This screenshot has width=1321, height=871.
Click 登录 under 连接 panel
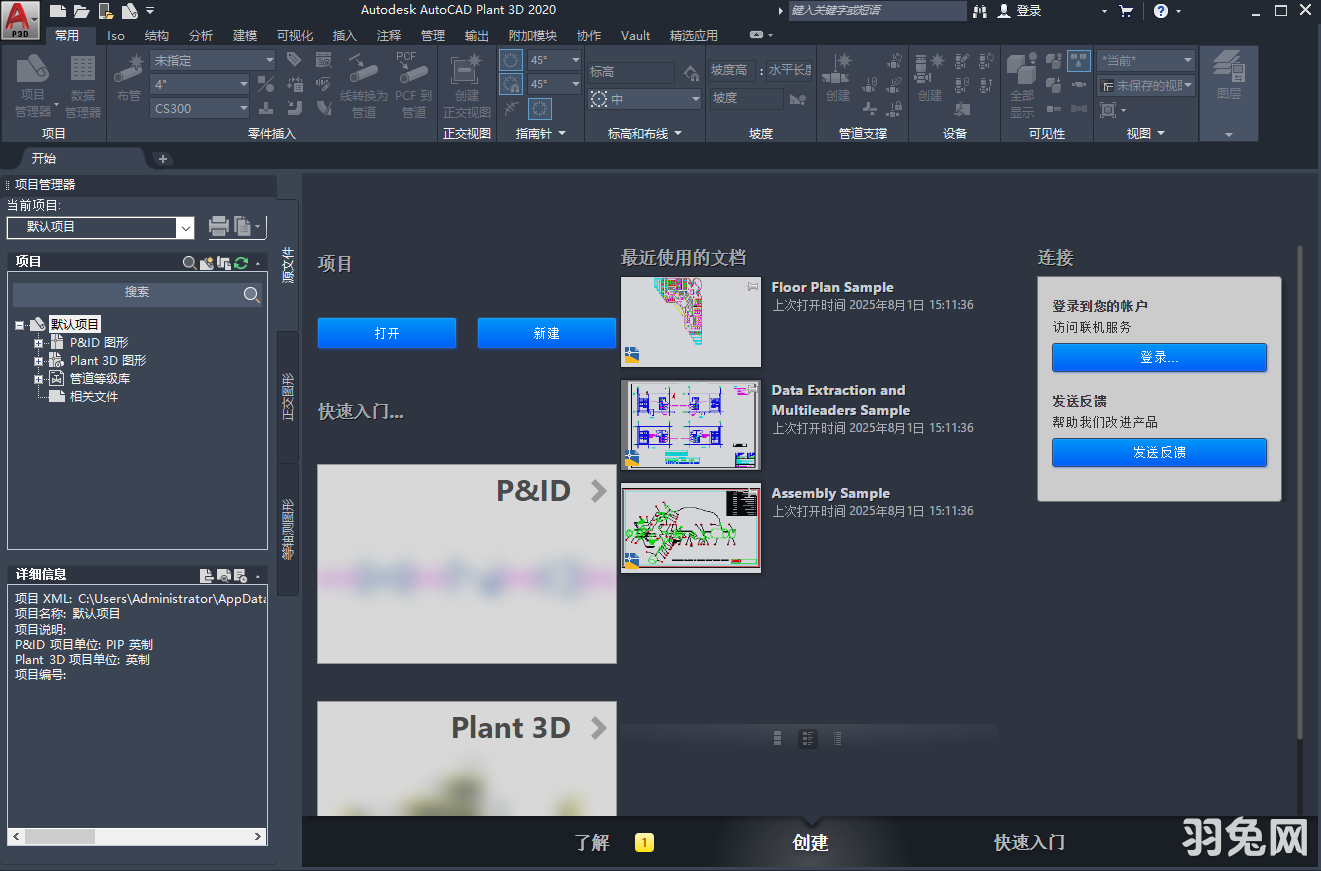(1158, 357)
